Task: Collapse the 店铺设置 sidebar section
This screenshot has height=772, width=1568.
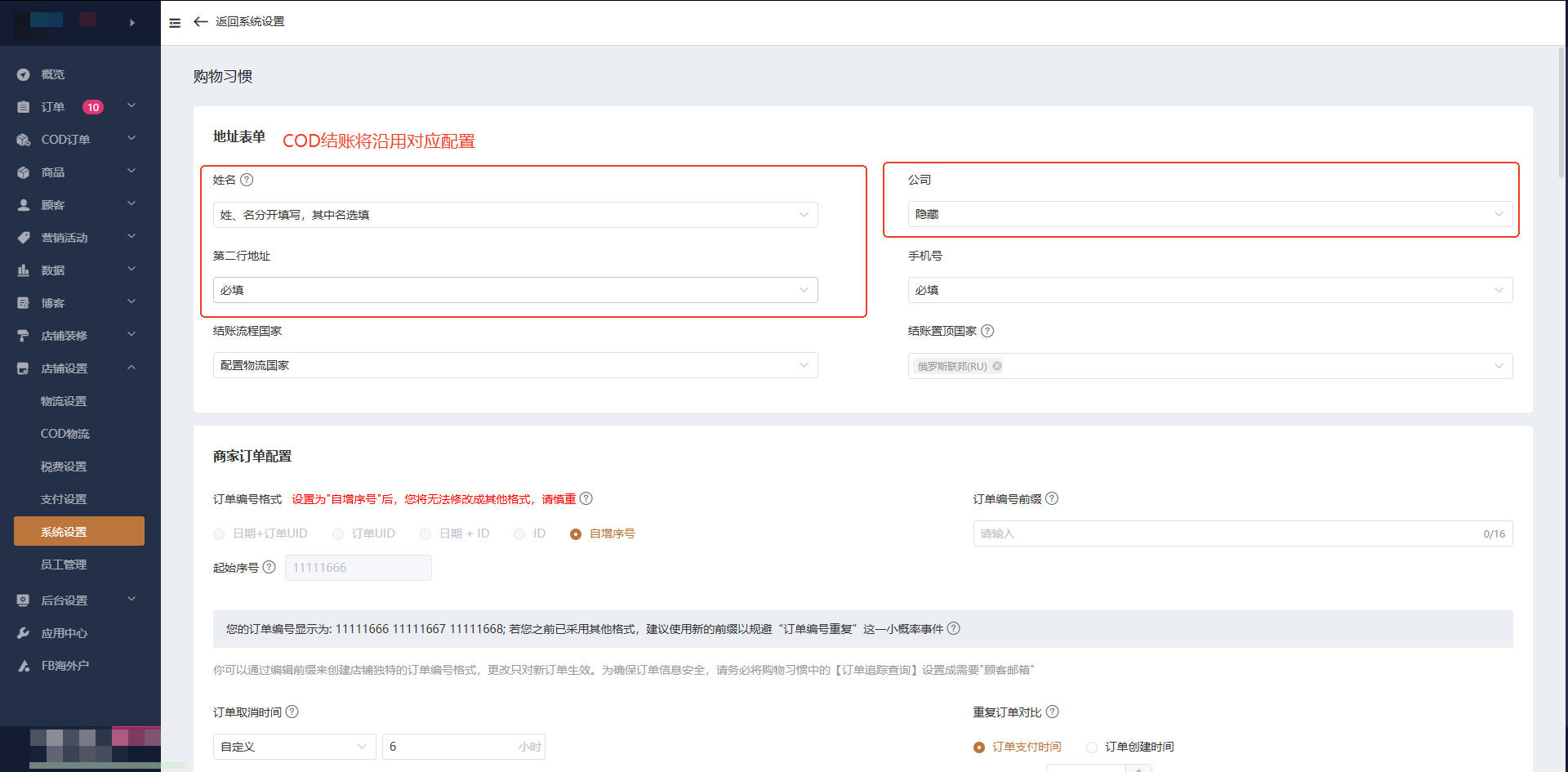Action: pyautogui.click(x=131, y=368)
